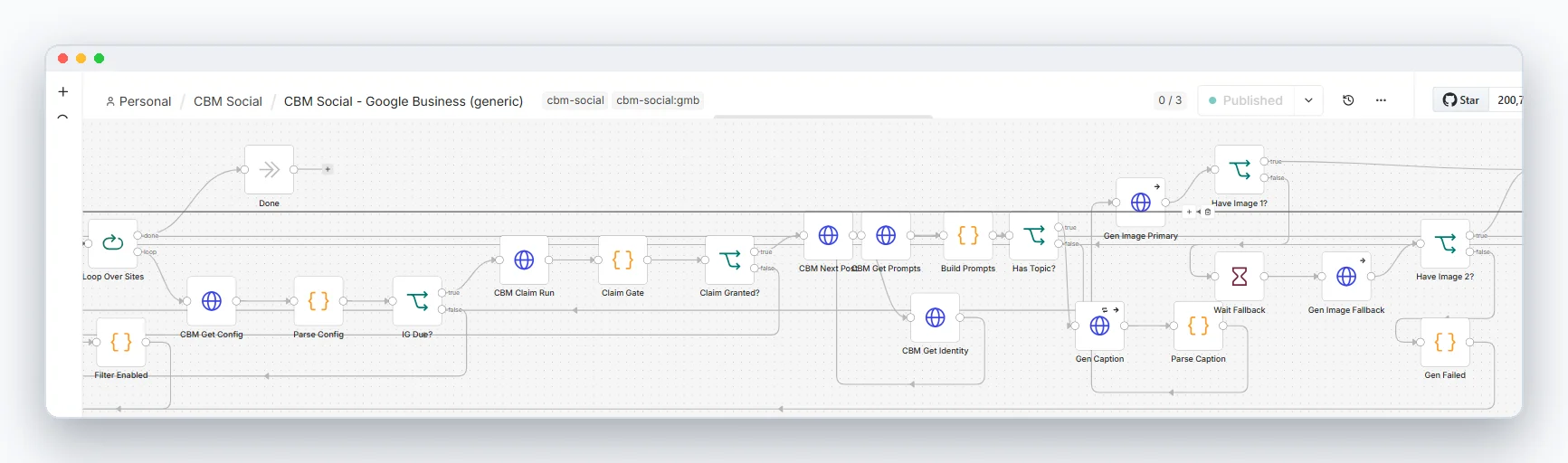
Task: Click the false output of Have Image 1?
Action: [1264, 177]
